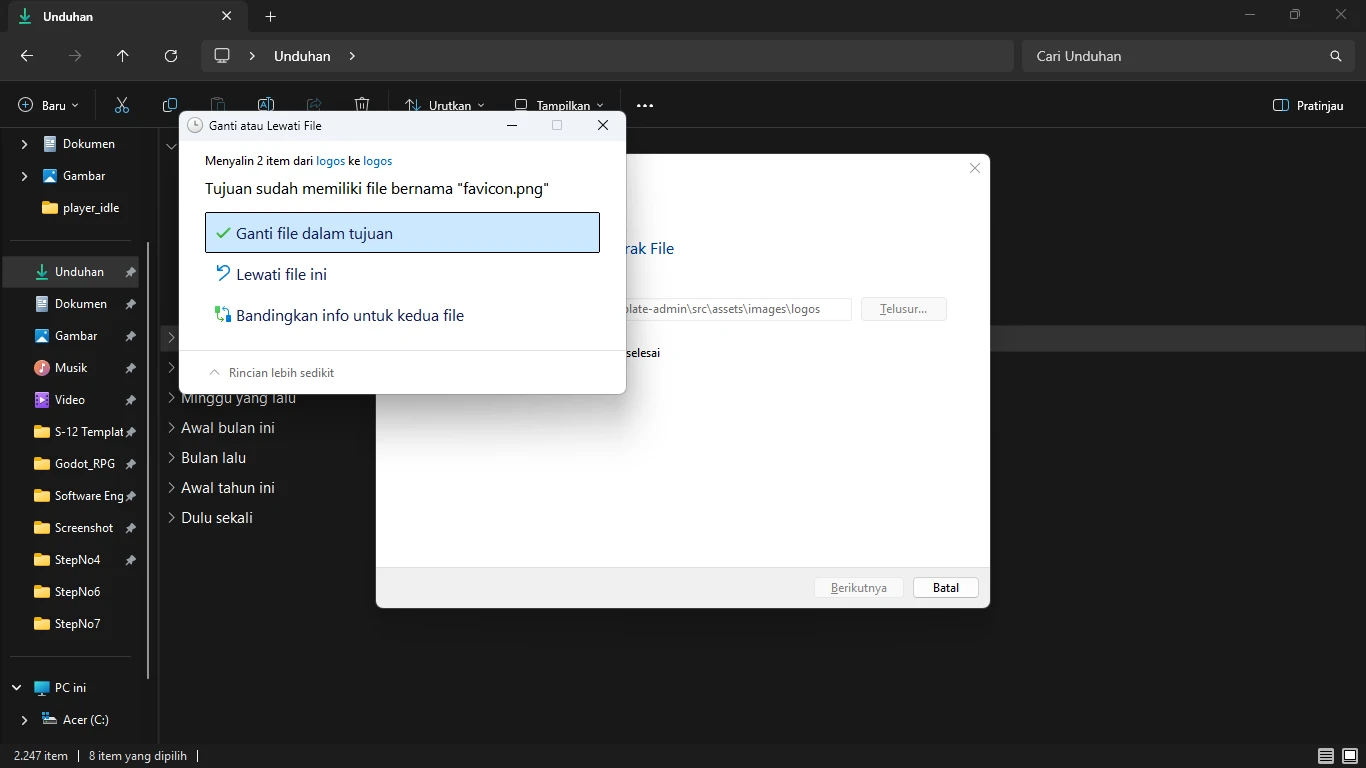Expand Acer (C:) drive in tree
Image resolution: width=1366 pixels, height=768 pixels.
[24, 720]
